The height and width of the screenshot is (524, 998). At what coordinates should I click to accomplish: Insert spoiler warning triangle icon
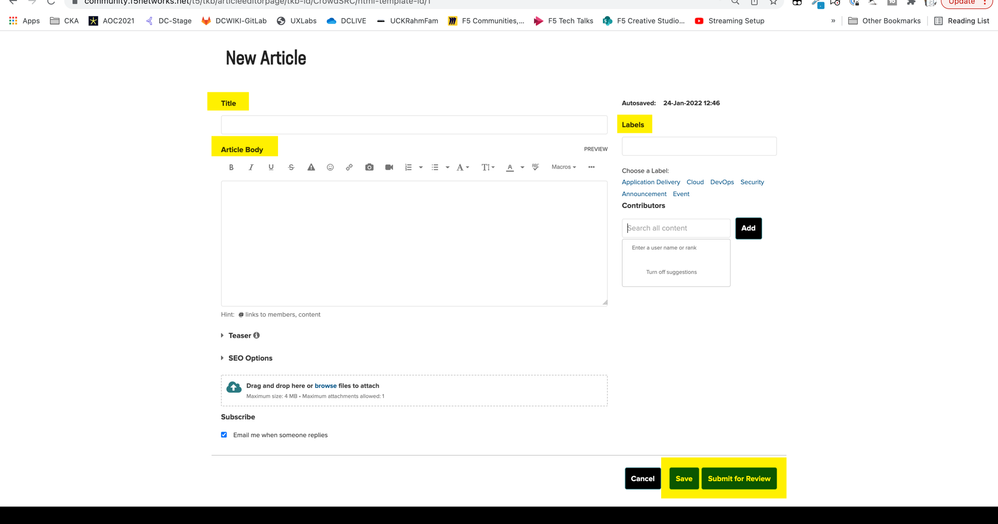click(311, 167)
